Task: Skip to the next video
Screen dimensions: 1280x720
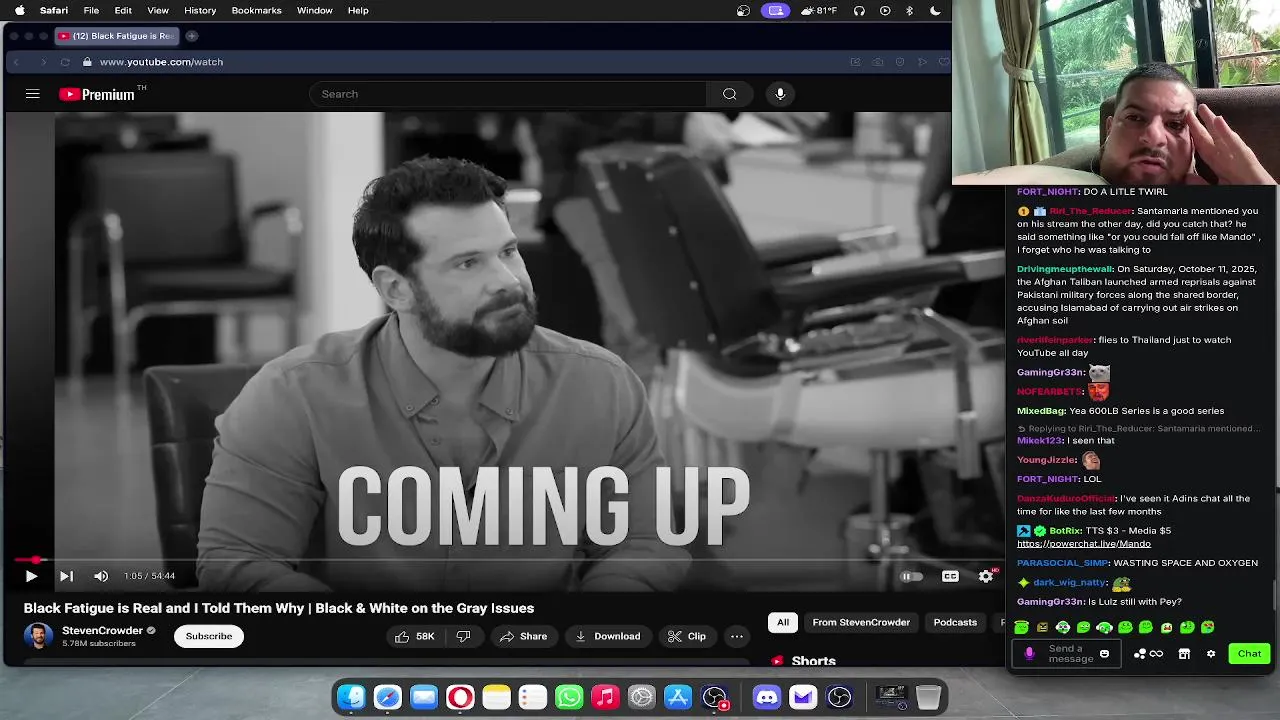Action: tap(66, 576)
